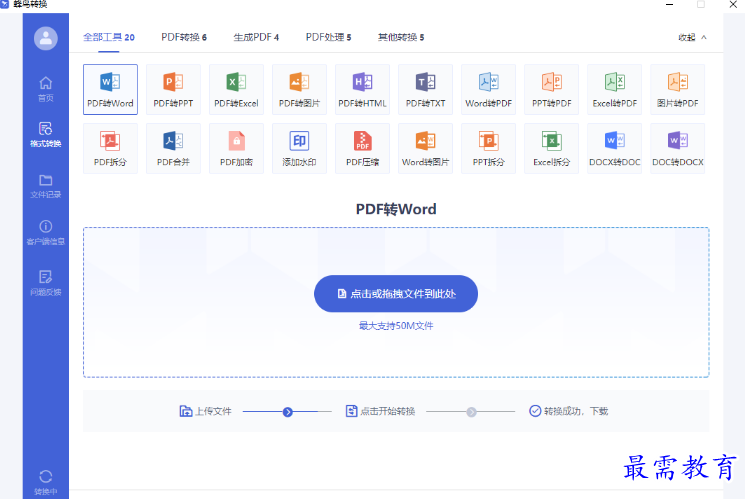Open the PDF拆分 tool
Image resolution: width=745 pixels, height=499 pixels.
pos(110,148)
